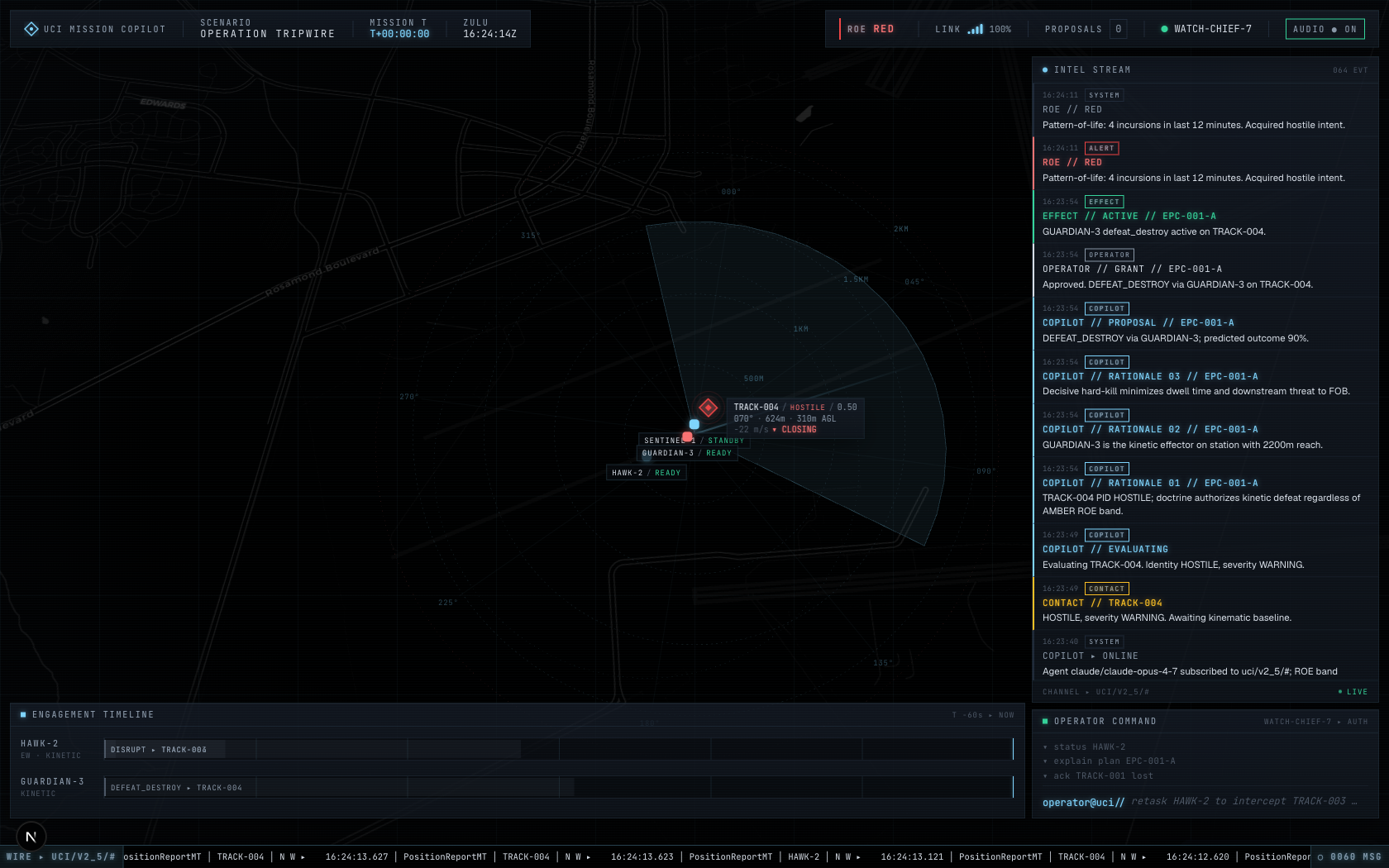Select the 'ack TRACK-001 lost' command suggestion
Viewport: 1389px width, 868px height.
[x=1098, y=776]
